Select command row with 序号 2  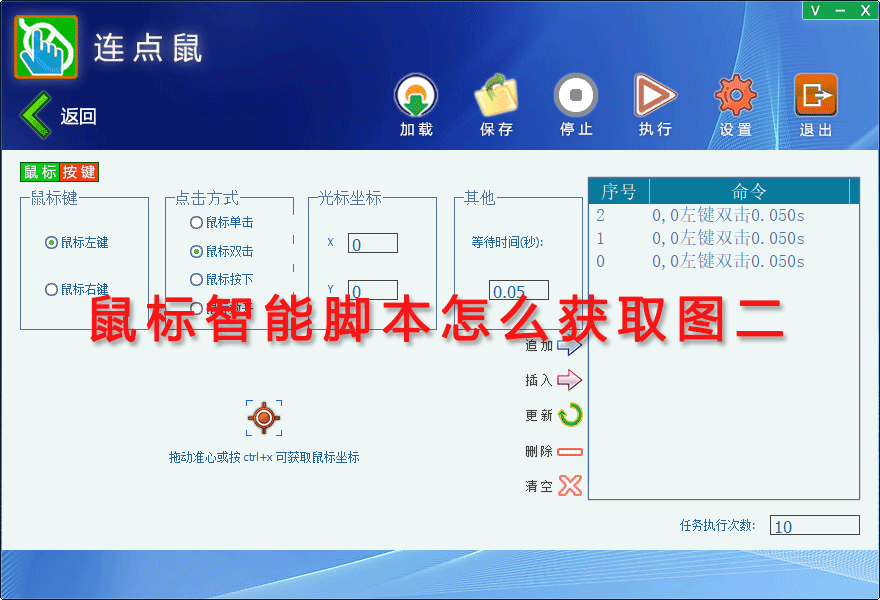724,215
